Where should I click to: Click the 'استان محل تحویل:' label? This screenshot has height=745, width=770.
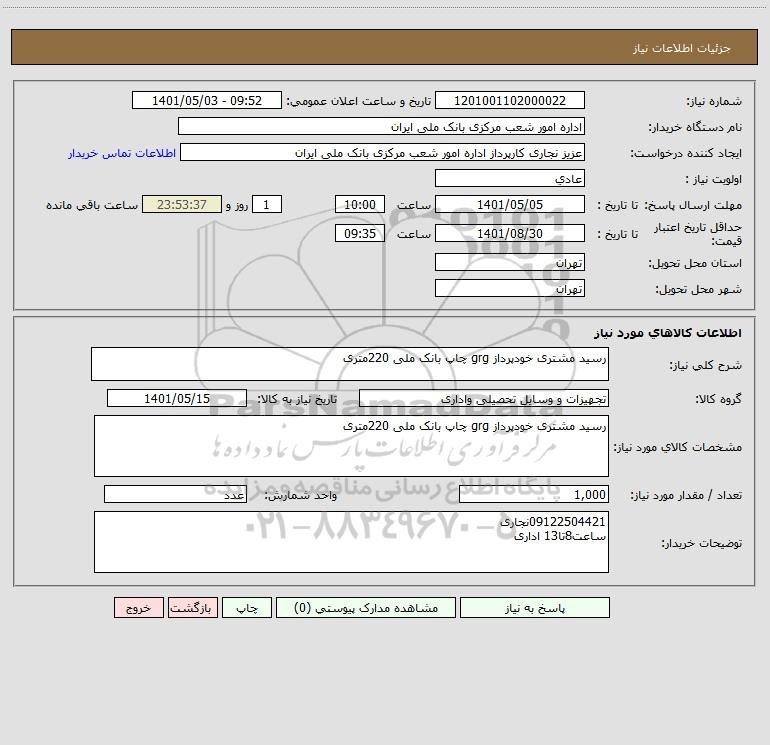pos(695,264)
